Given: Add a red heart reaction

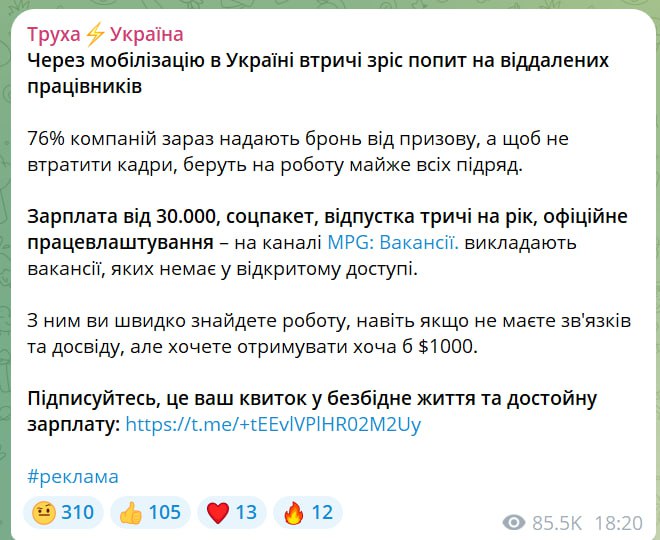Looking at the screenshot, I should coord(218,513).
